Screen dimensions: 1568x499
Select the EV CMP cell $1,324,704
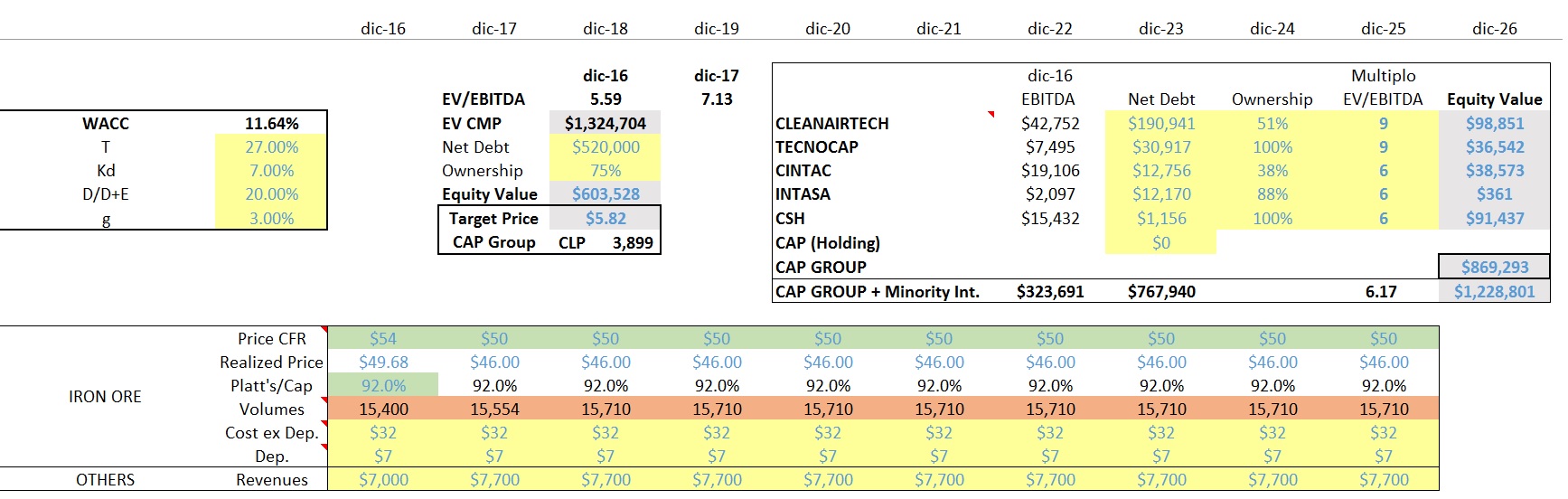pos(605,124)
